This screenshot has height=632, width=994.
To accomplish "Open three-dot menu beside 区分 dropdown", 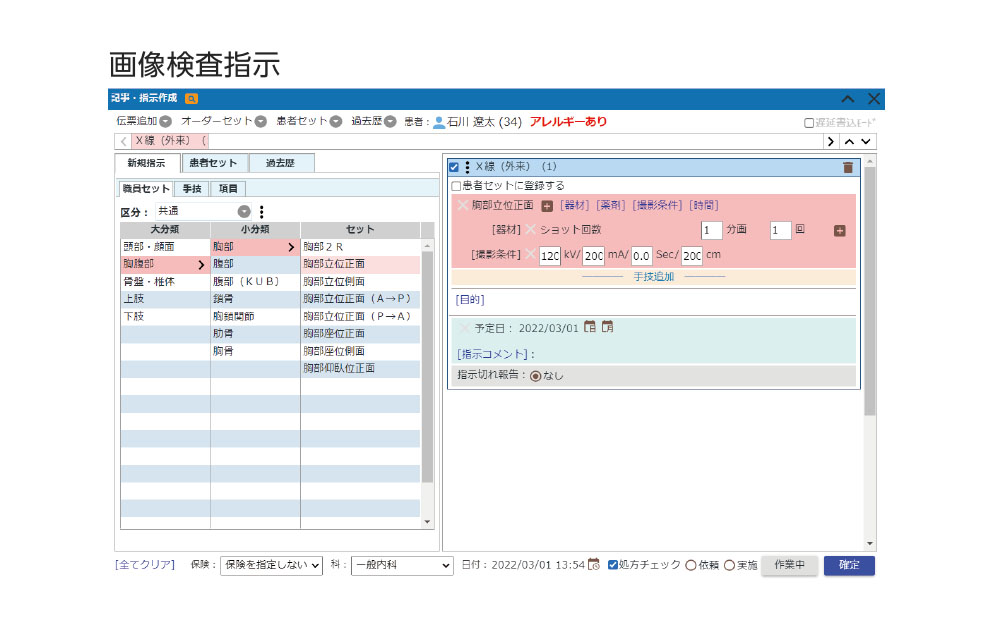I will coord(262,212).
